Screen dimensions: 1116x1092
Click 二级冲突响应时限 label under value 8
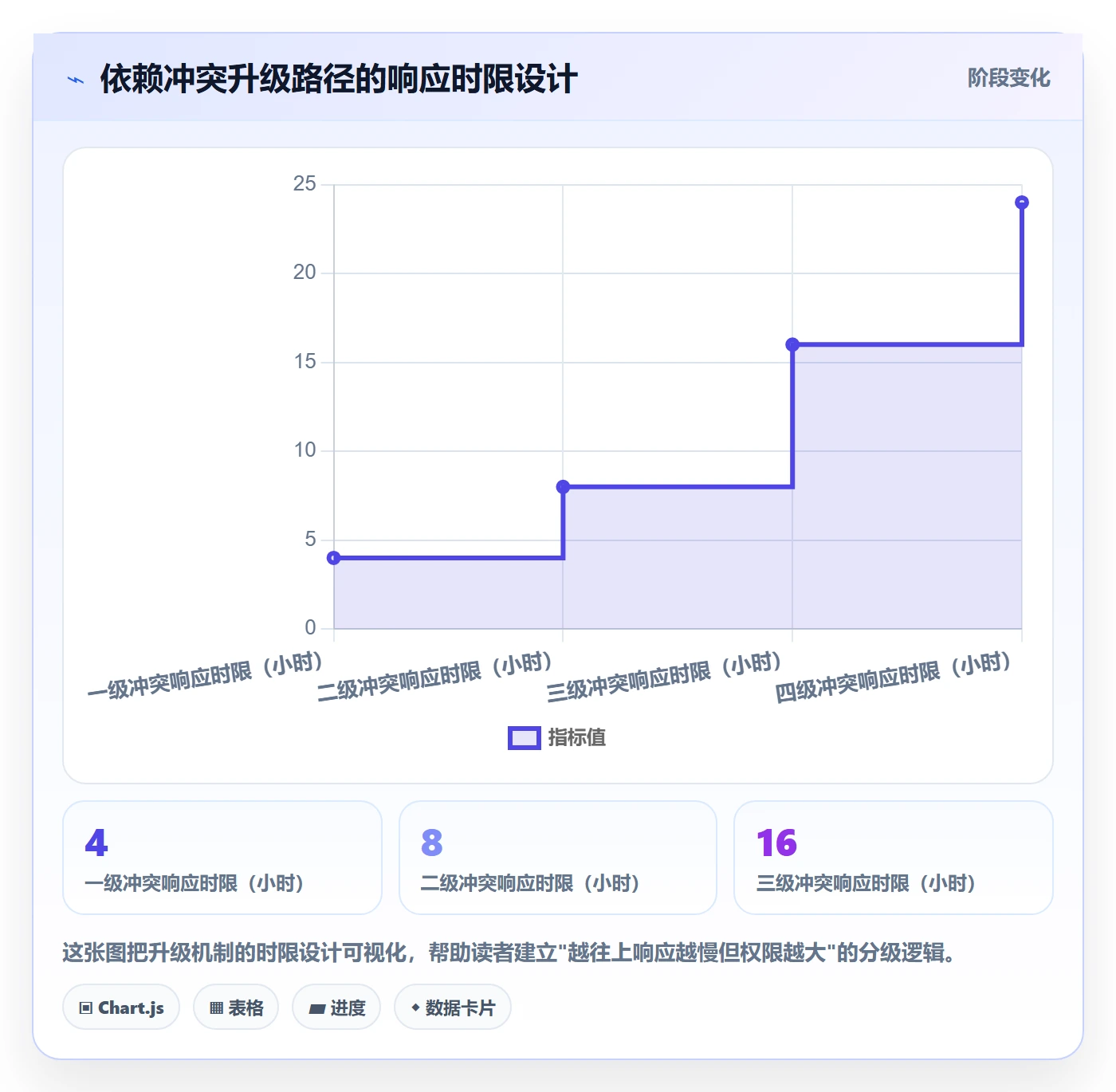pyautogui.click(x=530, y=883)
